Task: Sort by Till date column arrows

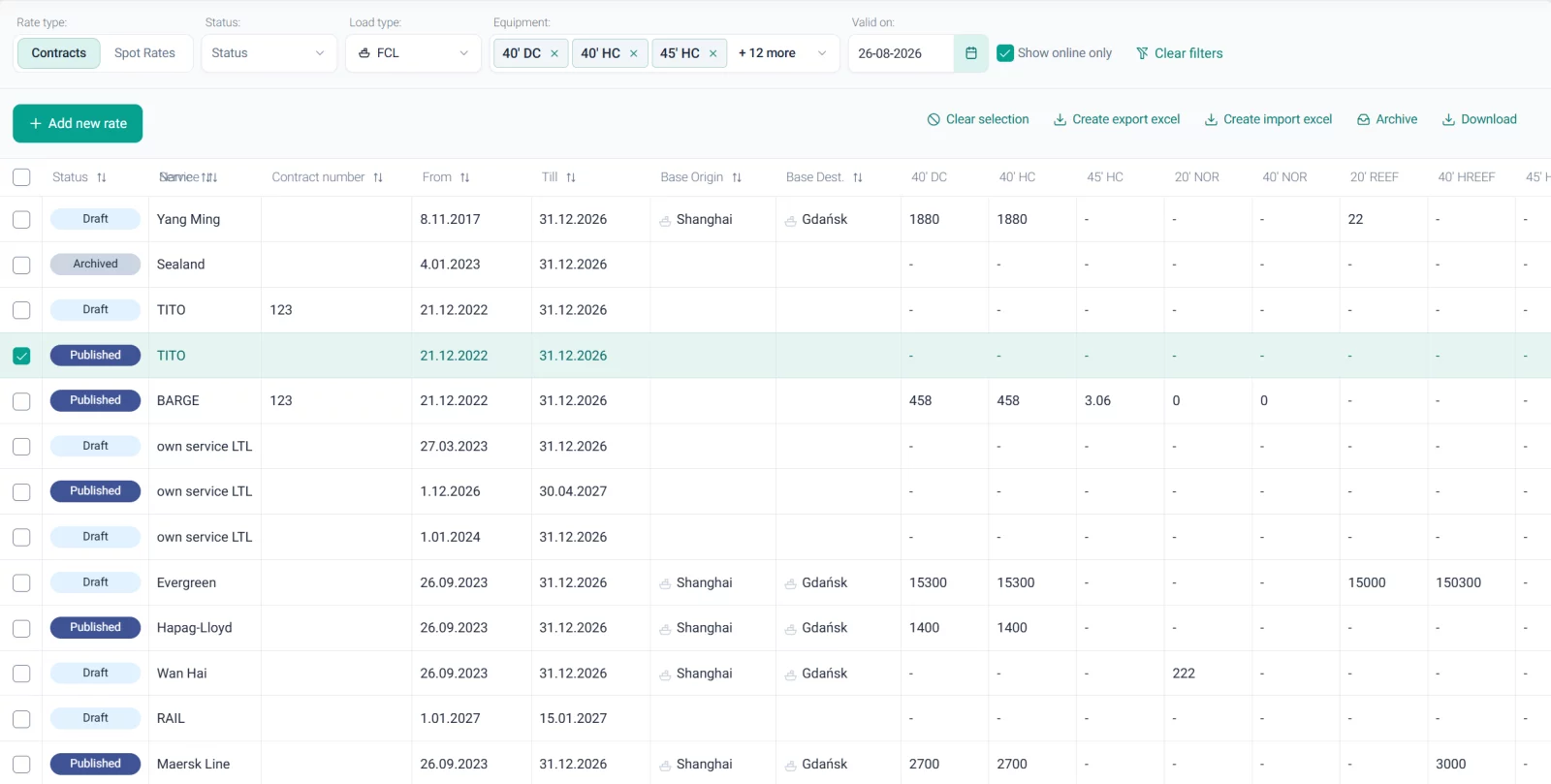Action: (571, 177)
